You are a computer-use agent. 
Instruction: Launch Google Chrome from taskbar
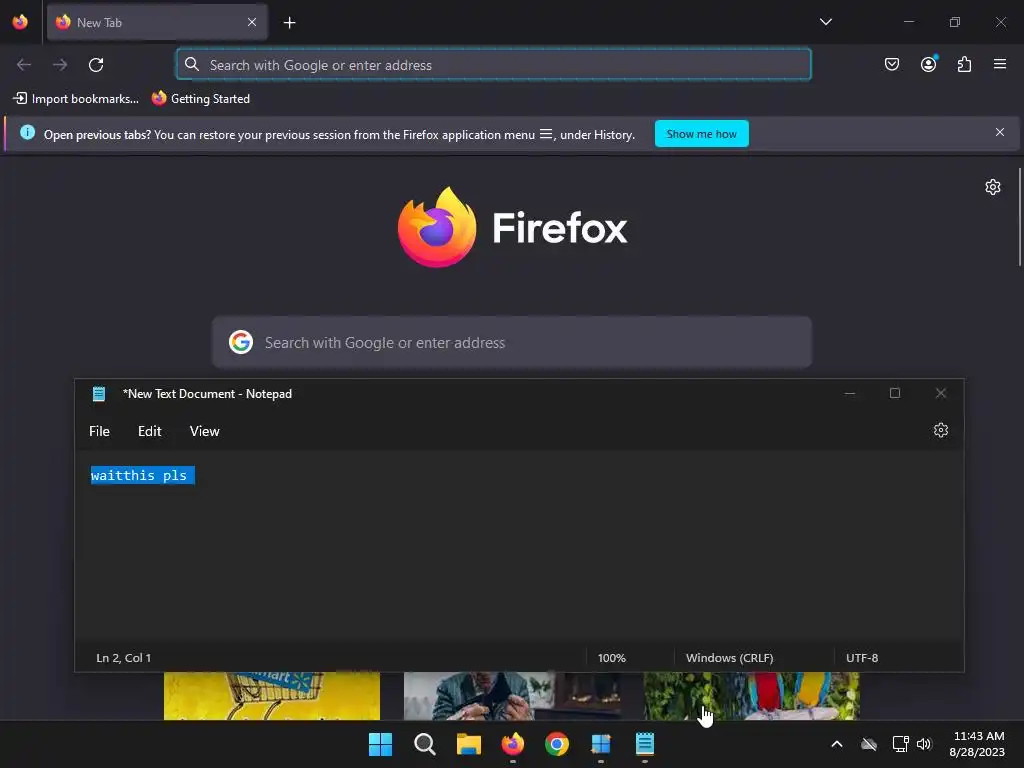tap(556, 744)
